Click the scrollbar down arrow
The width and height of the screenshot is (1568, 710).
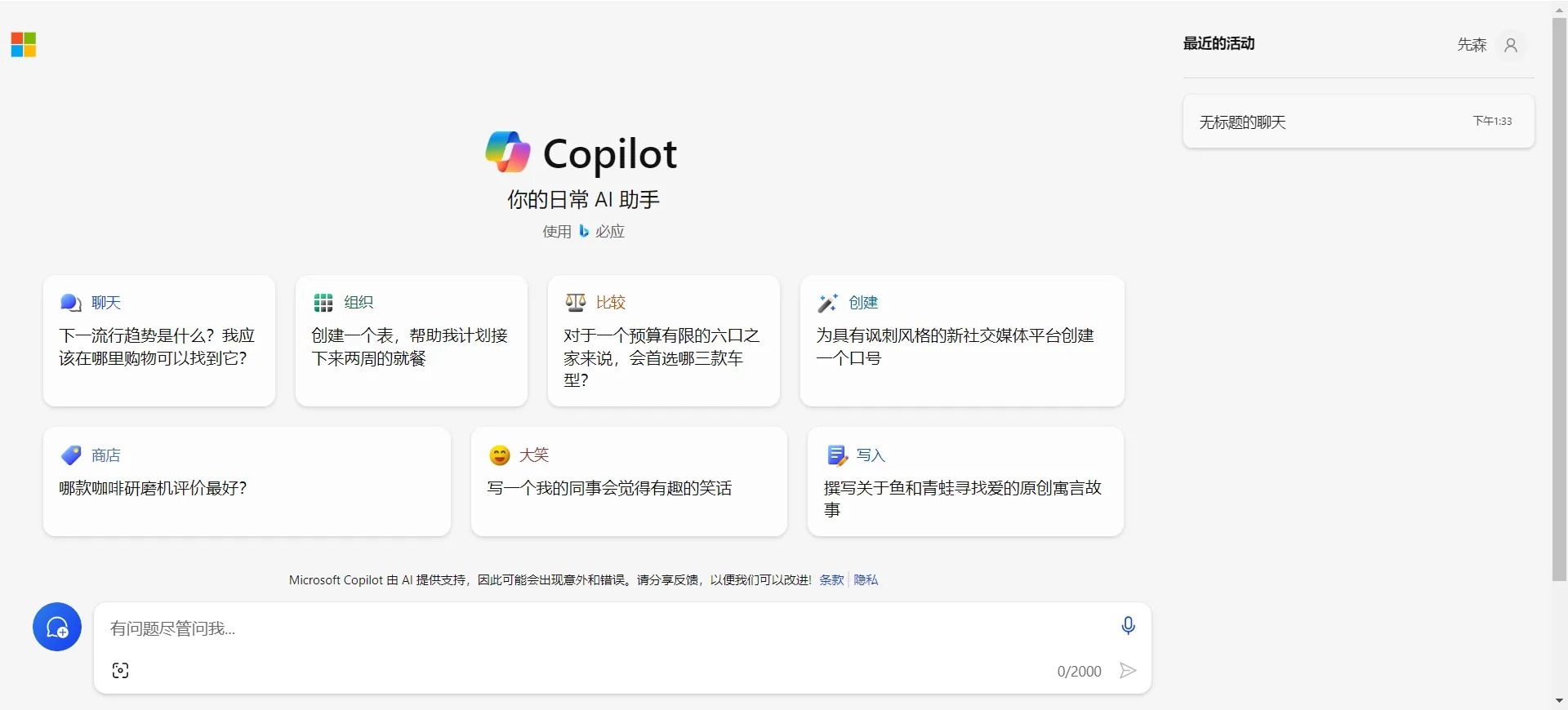[1559, 701]
